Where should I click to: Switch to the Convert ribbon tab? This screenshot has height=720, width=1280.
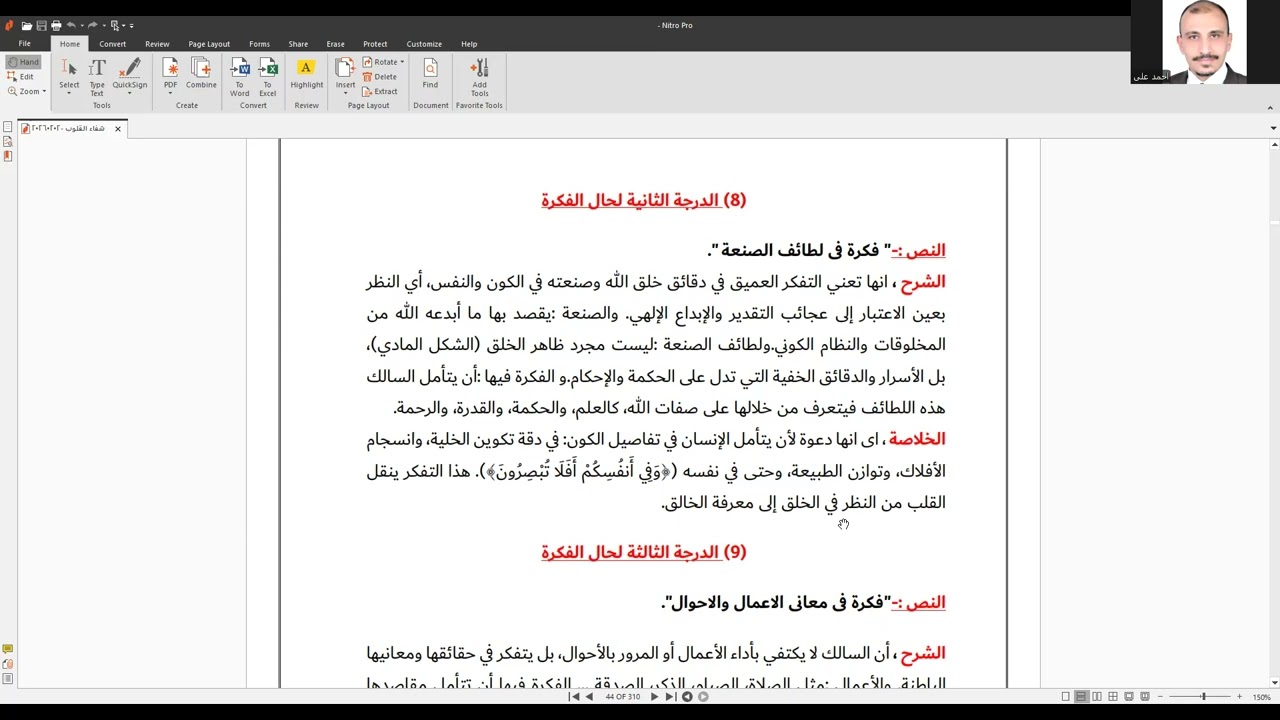(112, 44)
